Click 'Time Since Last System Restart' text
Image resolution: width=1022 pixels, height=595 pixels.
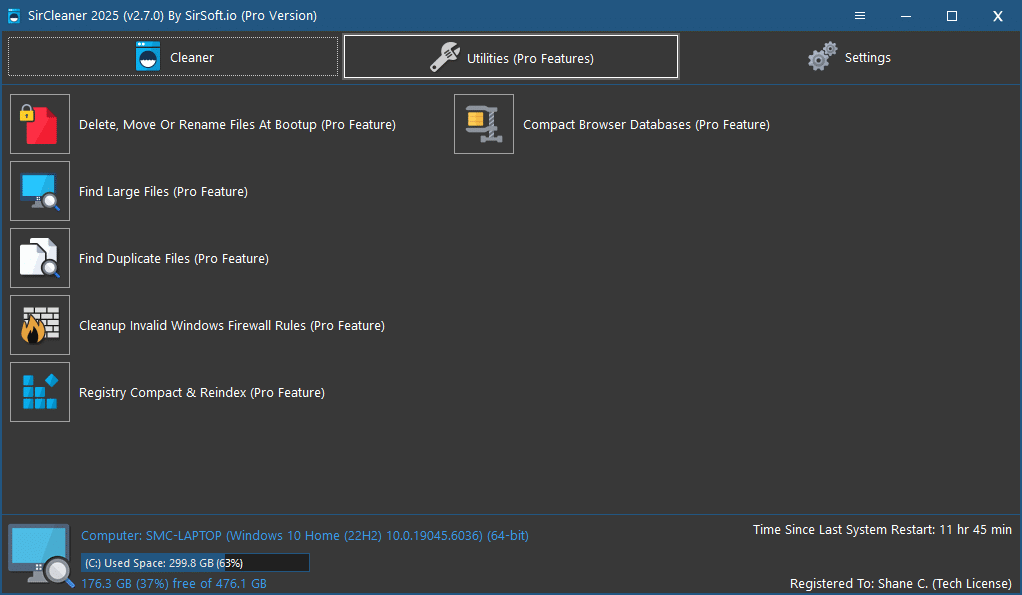(883, 530)
